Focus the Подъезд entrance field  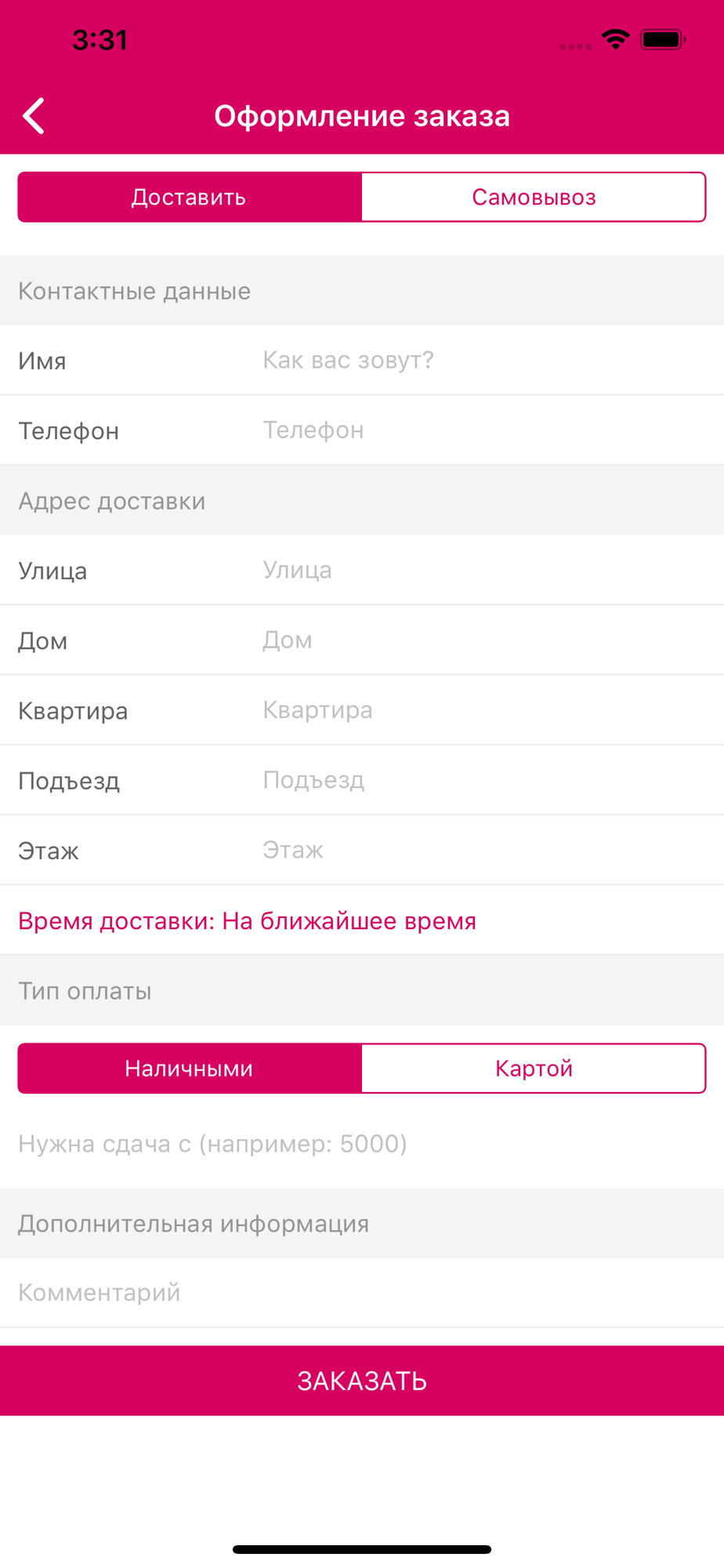tap(486, 780)
